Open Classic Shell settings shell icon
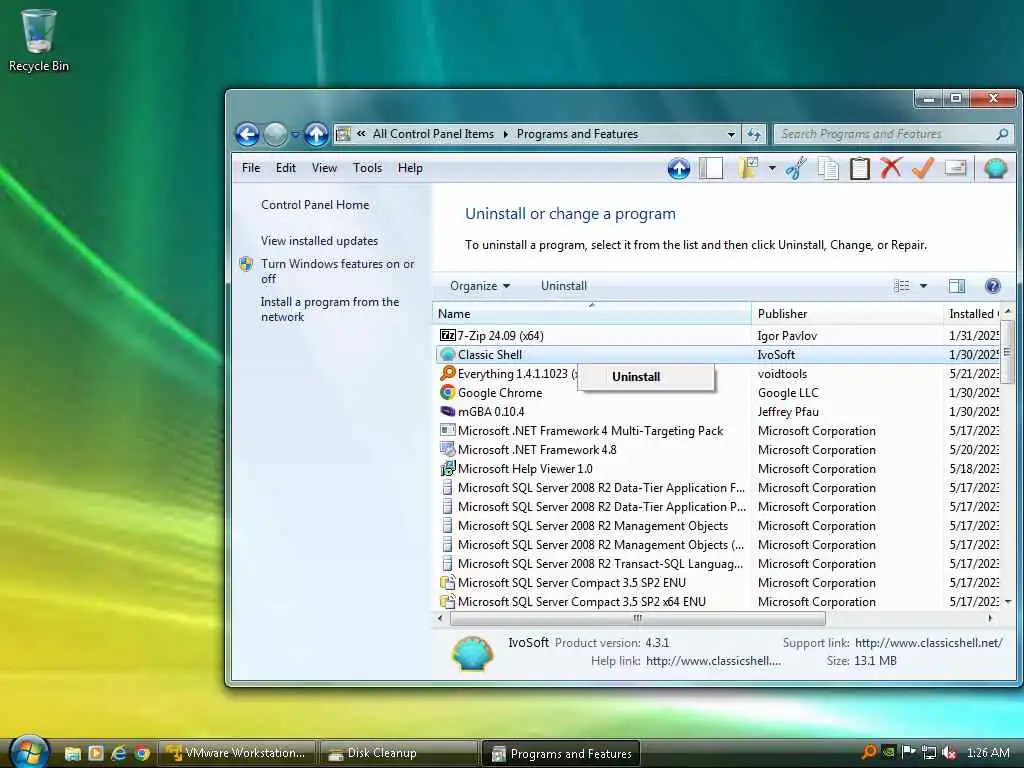The width and height of the screenshot is (1024, 768). point(995,168)
